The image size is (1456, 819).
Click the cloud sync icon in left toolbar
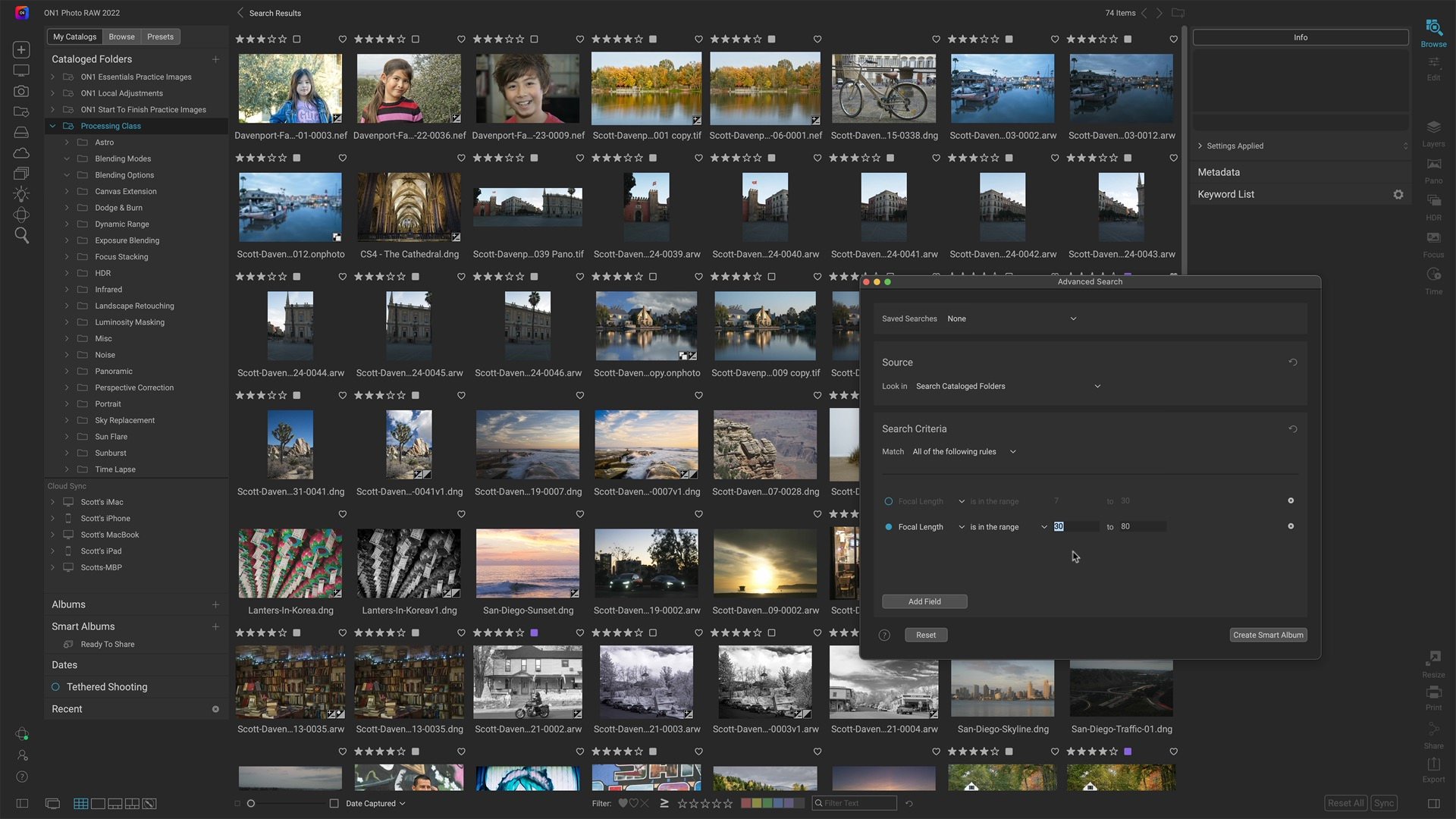click(22, 153)
